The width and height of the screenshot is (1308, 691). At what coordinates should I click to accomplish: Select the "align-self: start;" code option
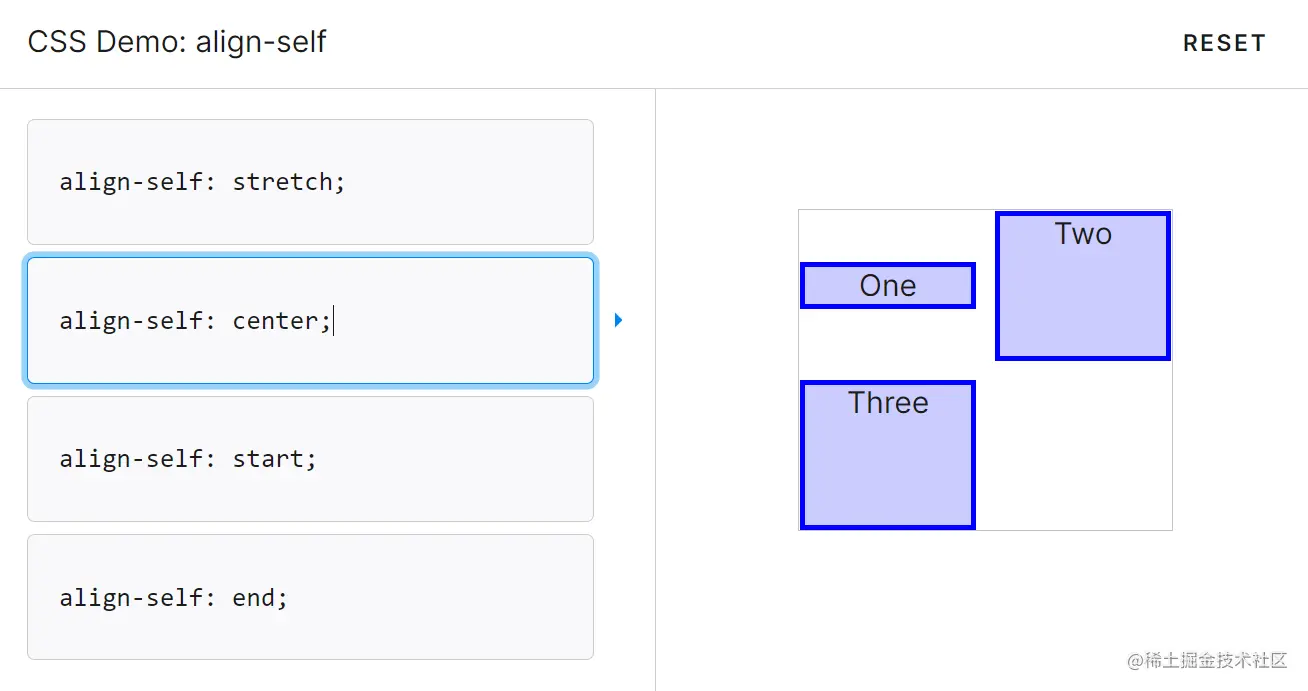pos(310,459)
